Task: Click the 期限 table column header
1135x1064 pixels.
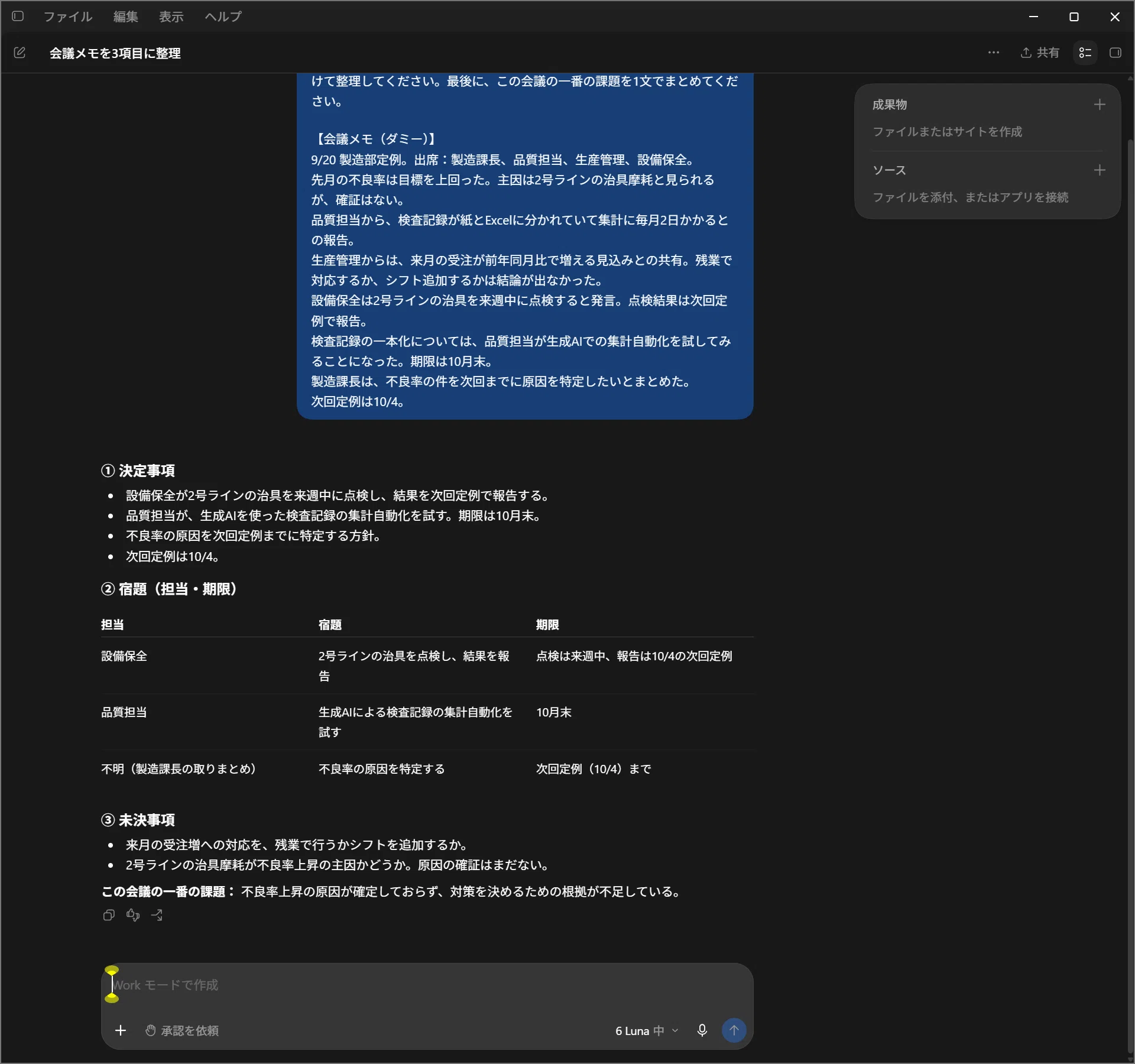Action: point(547,625)
